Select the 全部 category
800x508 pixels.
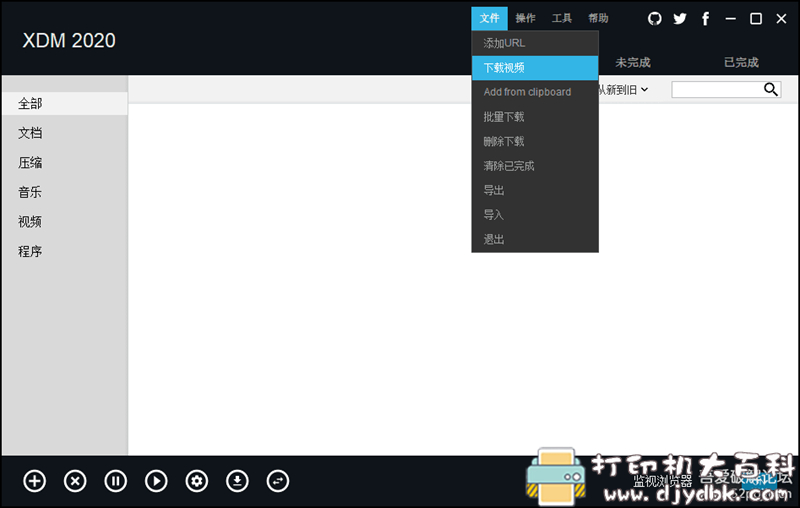(64, 104)
